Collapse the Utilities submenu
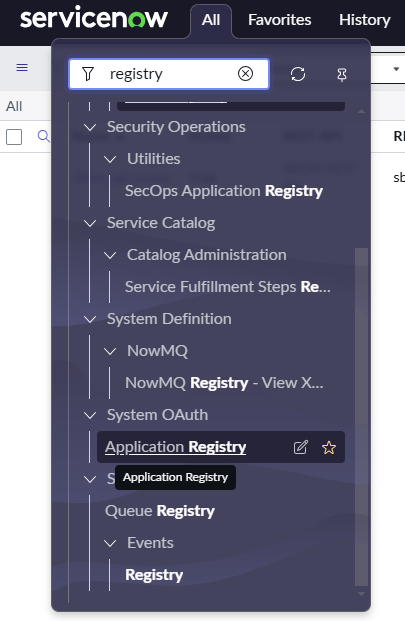405x621 pixels. (110, 159)
